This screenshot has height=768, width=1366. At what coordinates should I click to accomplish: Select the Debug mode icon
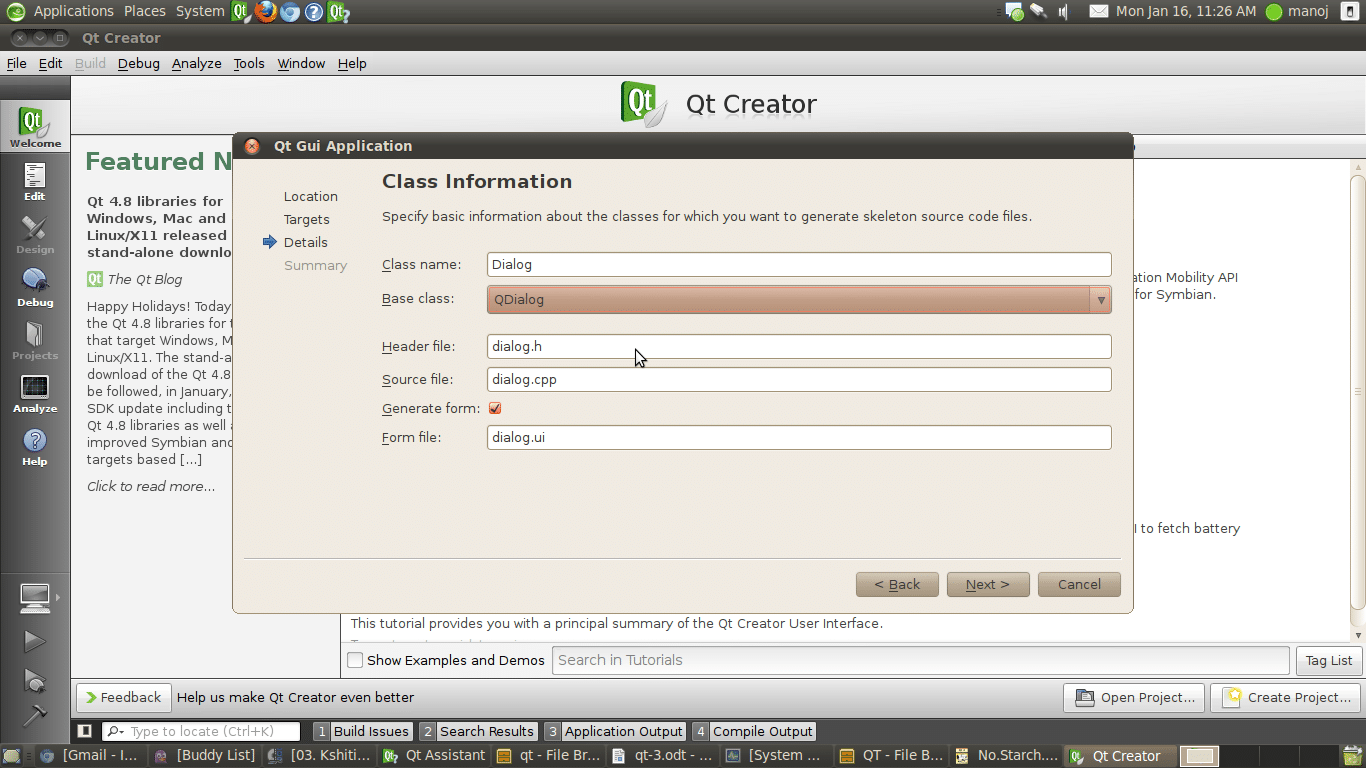pos(35,287)
